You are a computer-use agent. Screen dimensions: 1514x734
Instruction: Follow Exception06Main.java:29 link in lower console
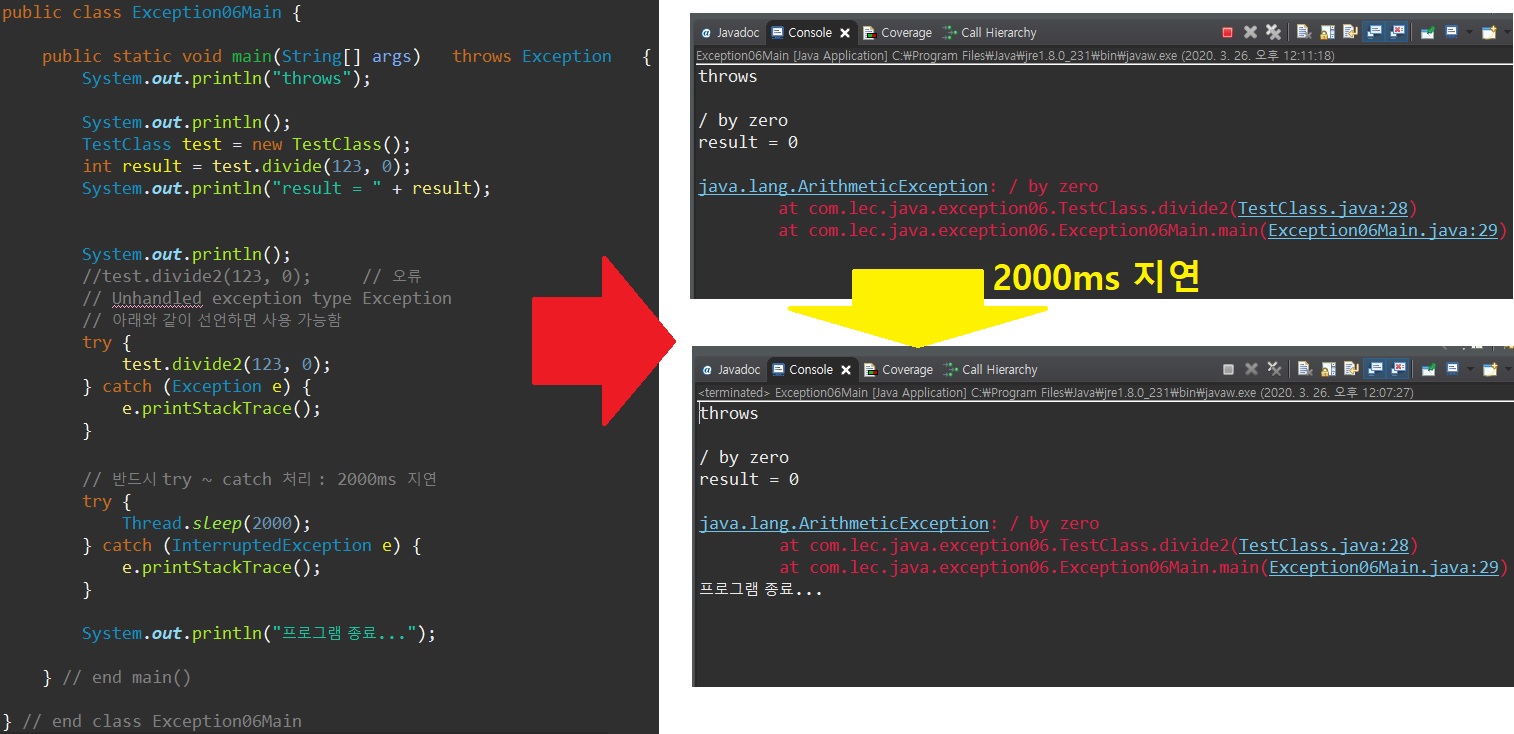point(1383,567)
